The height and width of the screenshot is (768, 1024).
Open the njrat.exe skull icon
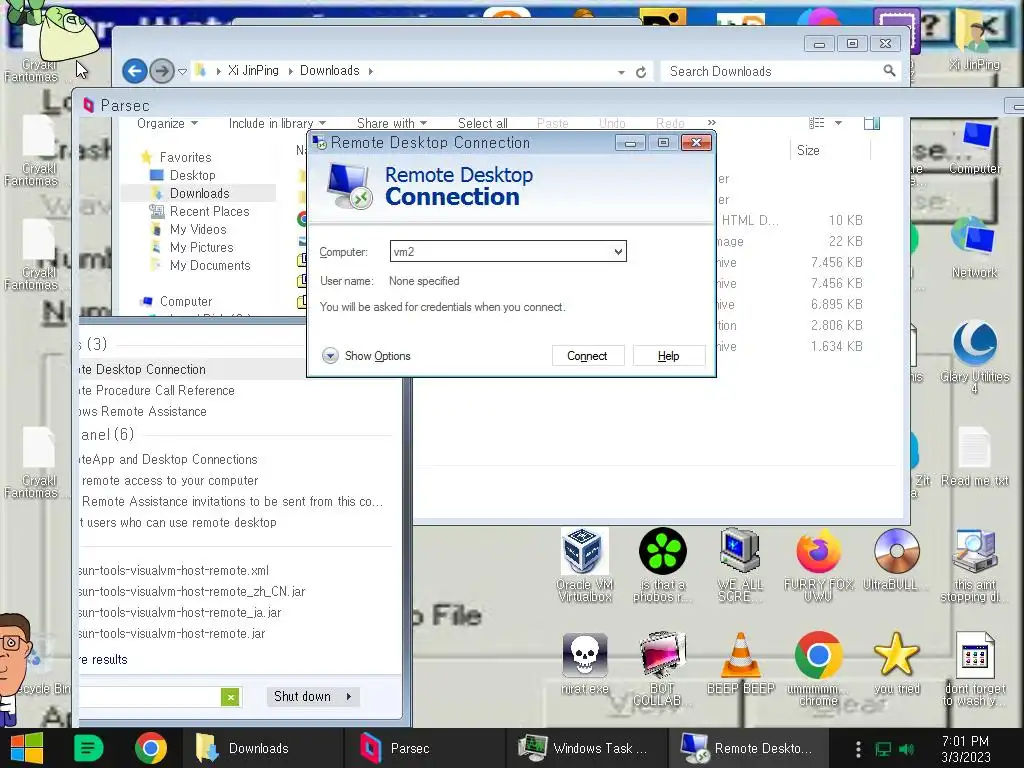click(x=584, y=663)
